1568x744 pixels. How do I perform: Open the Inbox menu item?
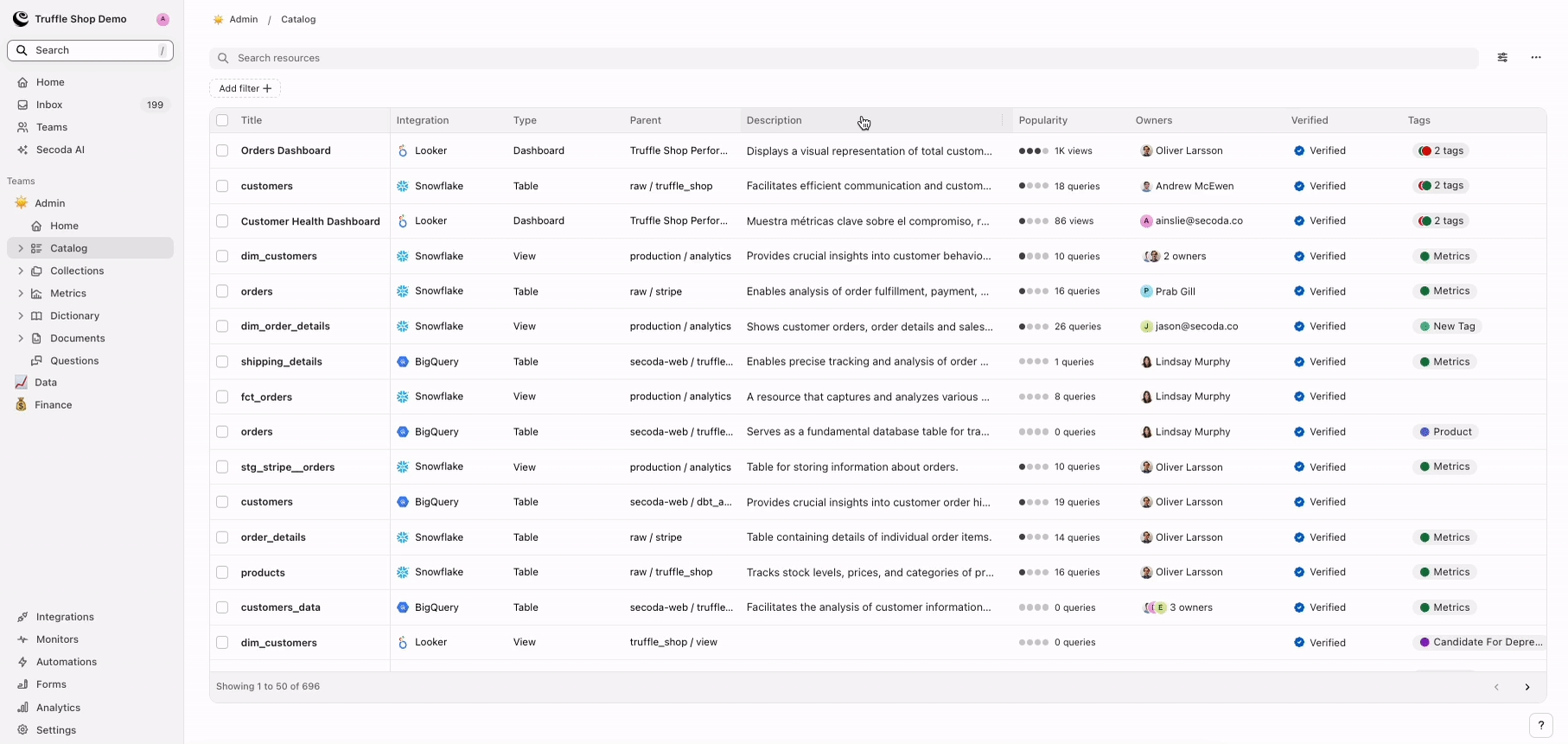tap(49, 105)
